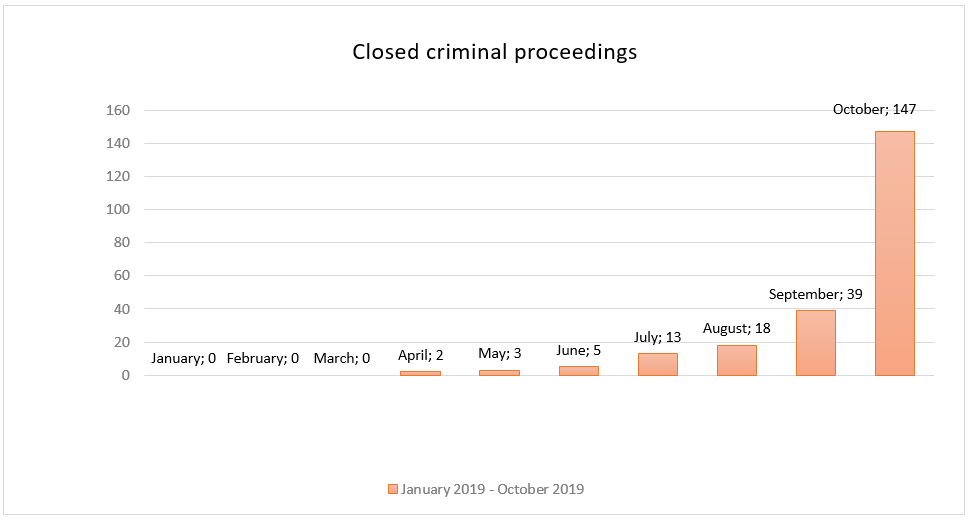Click the October; 147 data label
The height and width of the screenshot is (523, 971).
pyautogui.click(x=874, y=110)
